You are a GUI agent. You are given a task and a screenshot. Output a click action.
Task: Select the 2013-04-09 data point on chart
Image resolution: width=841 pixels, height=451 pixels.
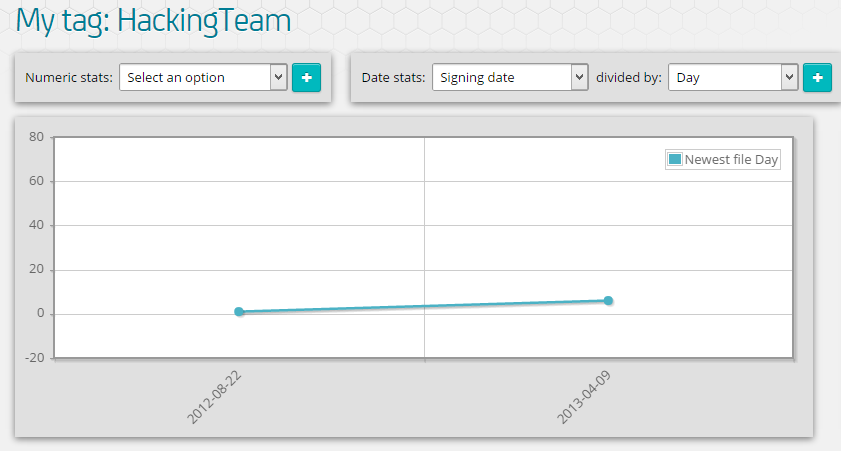608,301
